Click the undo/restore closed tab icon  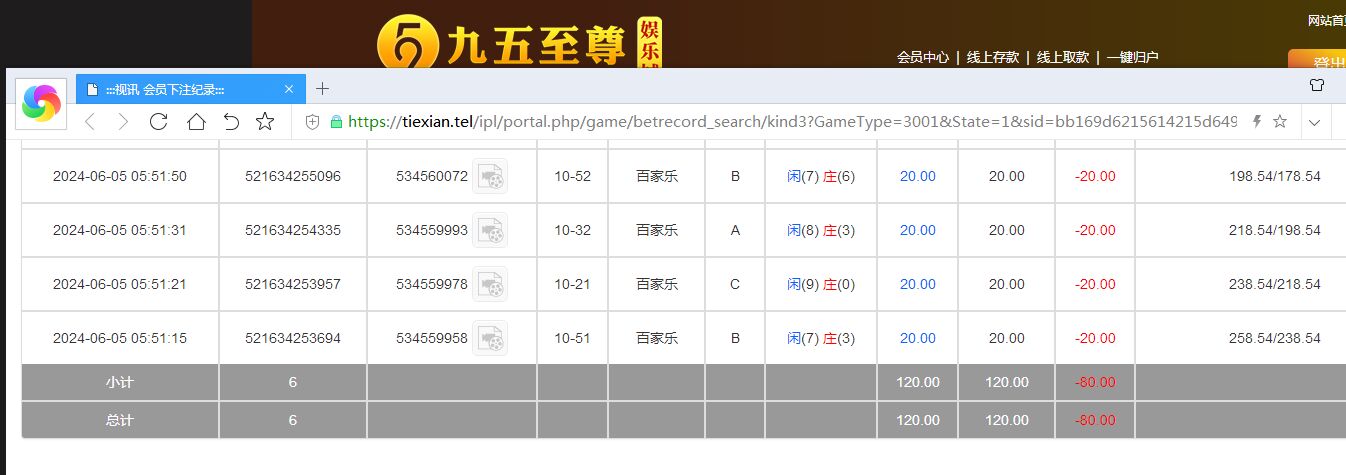click(x=231, y=122)
